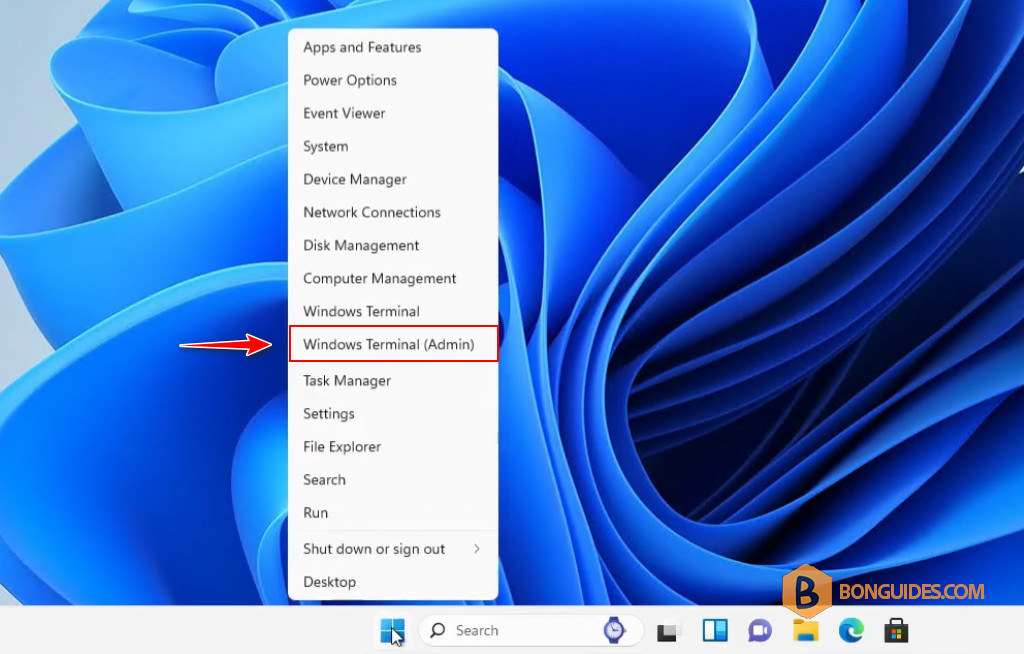This screenshot has height=654, width=1024.
Task: Open the Widgets taskbar icon
Action: (x=715, y=630)
